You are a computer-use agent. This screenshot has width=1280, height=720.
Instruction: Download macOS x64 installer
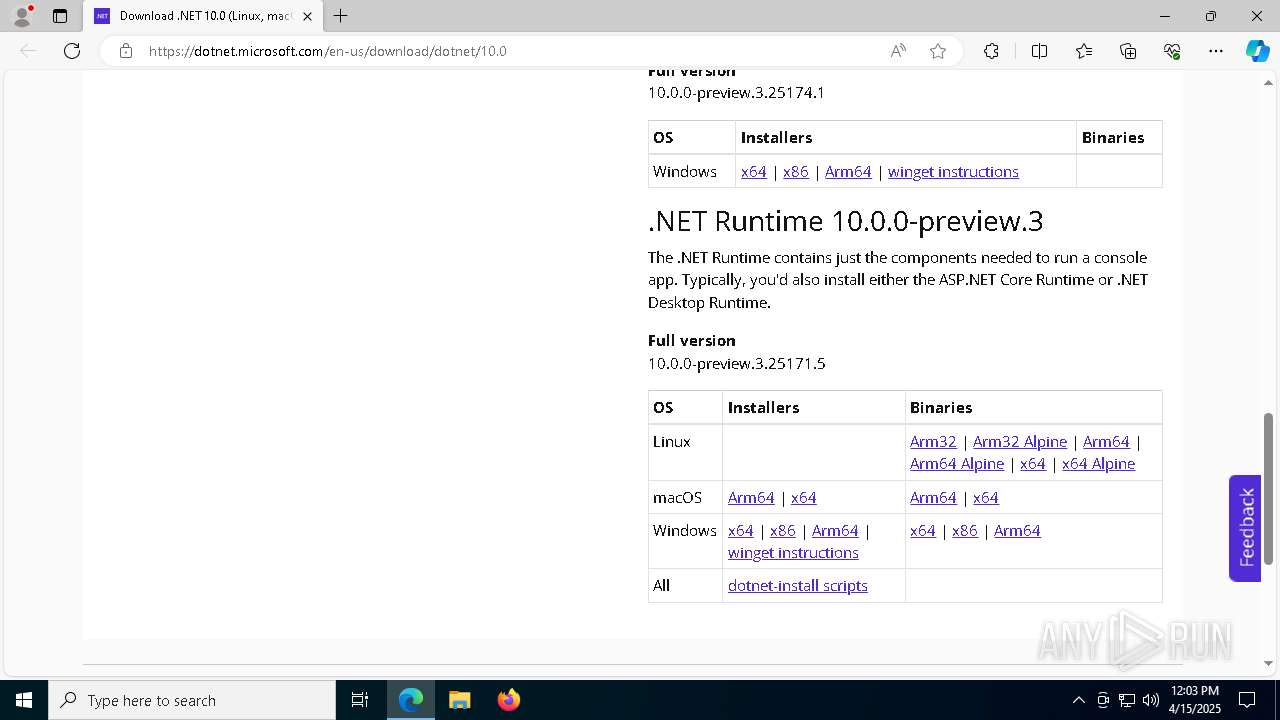click(x=804, y=498)
